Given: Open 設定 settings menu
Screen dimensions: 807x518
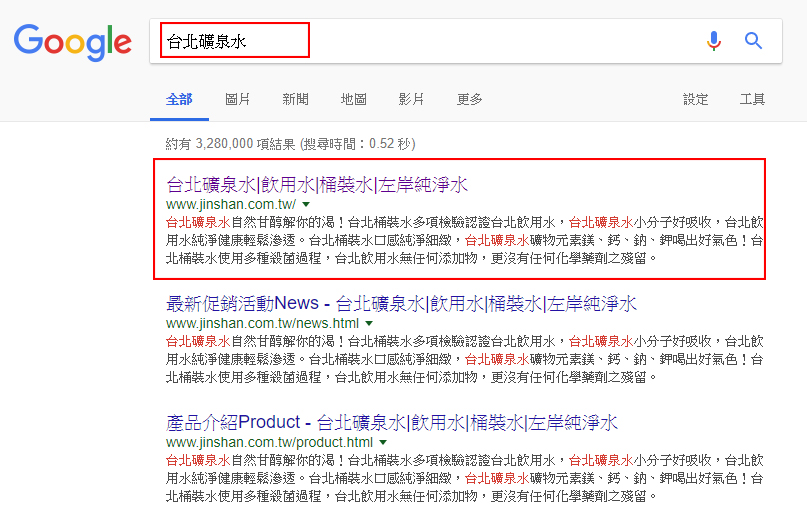Looking at the screenshot, I should pyautogui.click(x=695, y=99).
